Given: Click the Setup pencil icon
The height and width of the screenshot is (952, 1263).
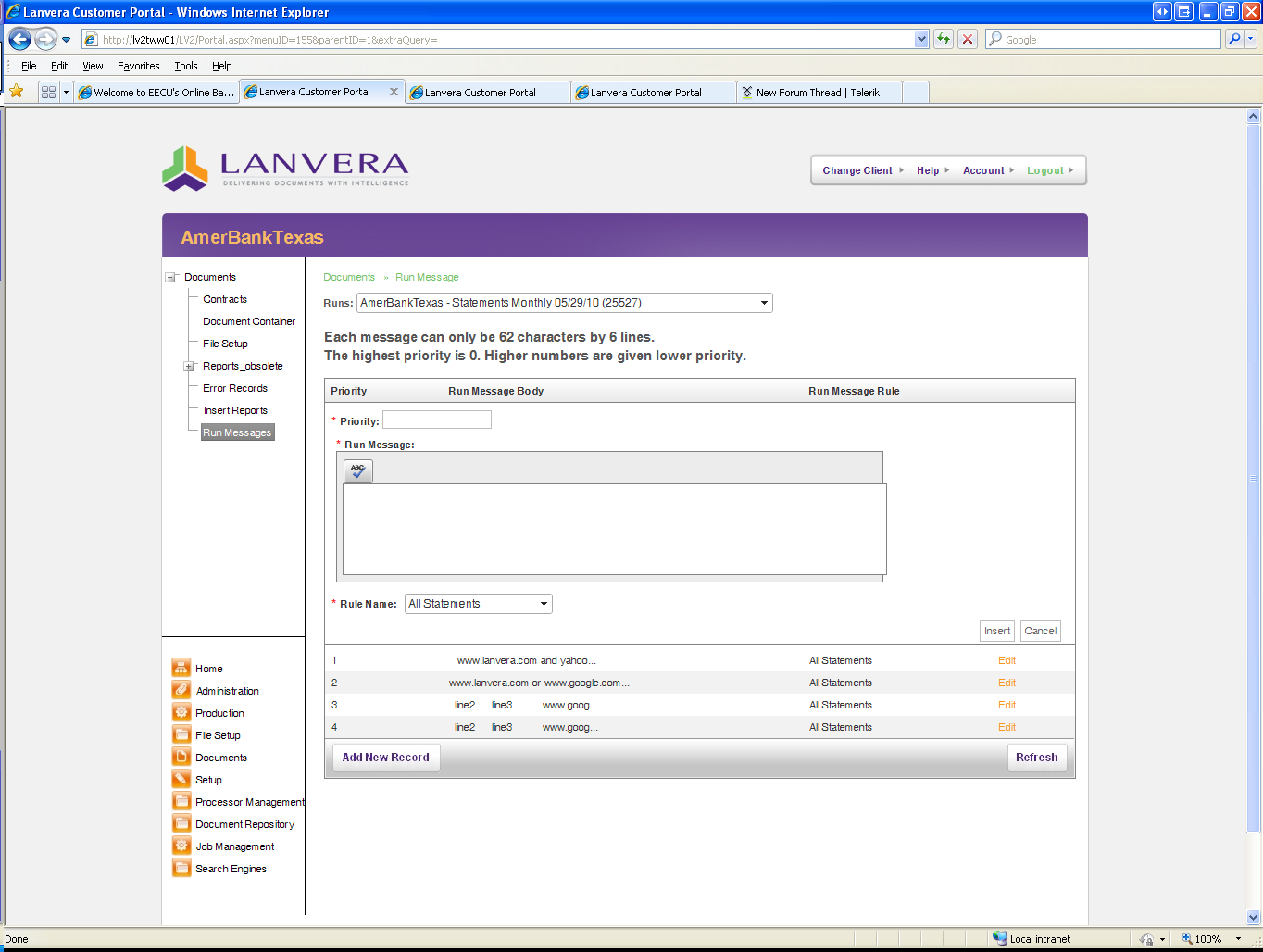Looking at the screenshot, I should click(x=181, y=779).
